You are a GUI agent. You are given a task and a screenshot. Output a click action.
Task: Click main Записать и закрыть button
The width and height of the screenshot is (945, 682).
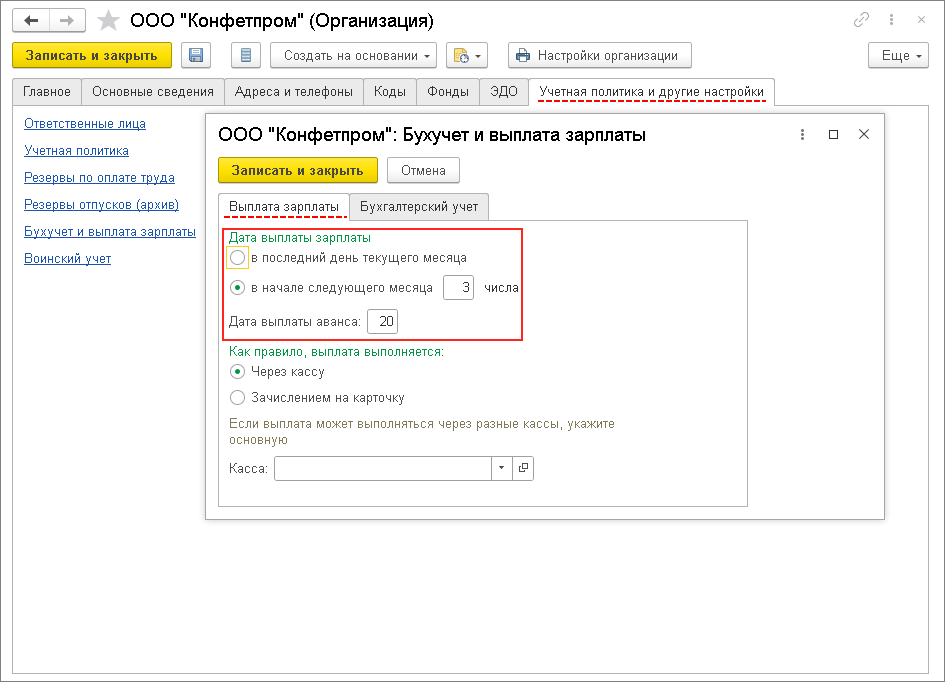[x=92, y=55]
